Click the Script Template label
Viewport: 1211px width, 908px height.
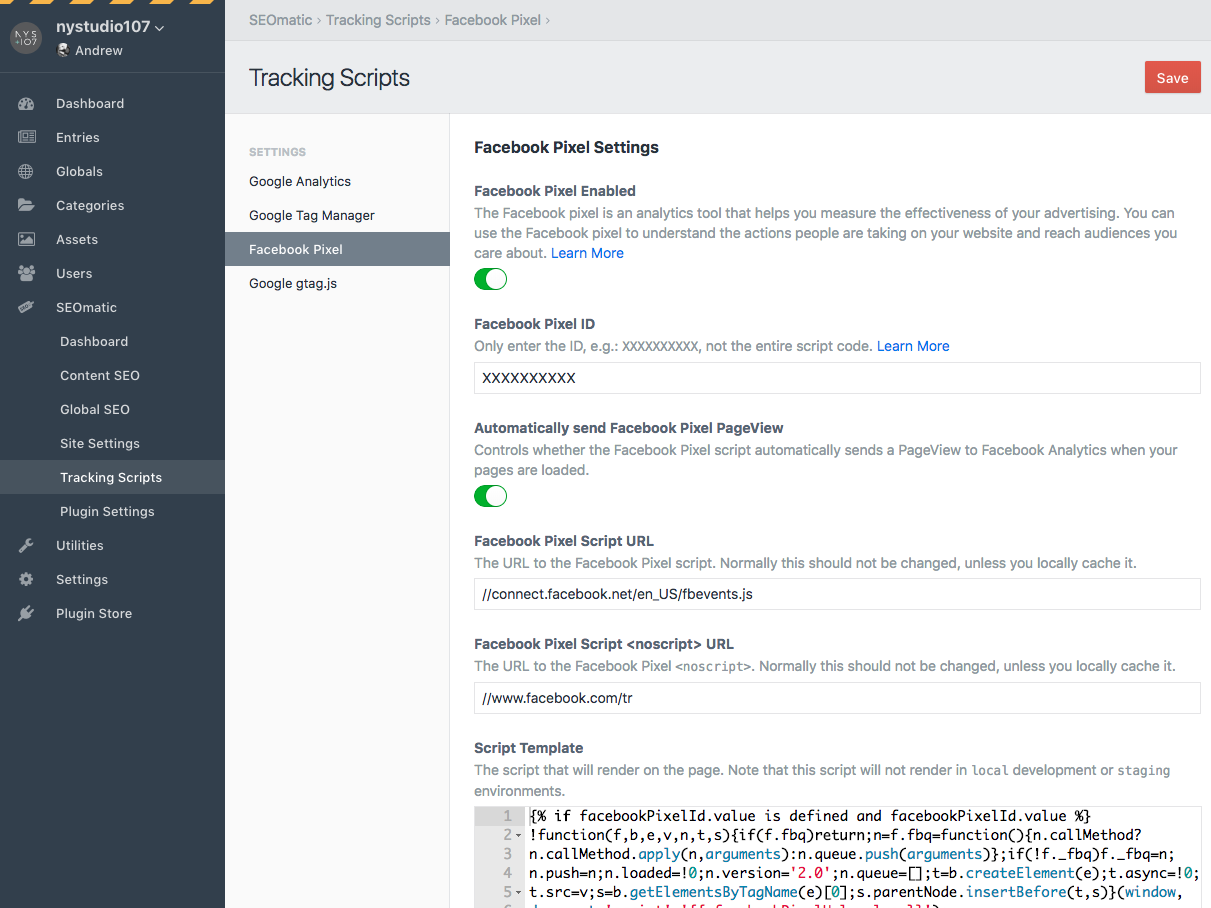528,748
